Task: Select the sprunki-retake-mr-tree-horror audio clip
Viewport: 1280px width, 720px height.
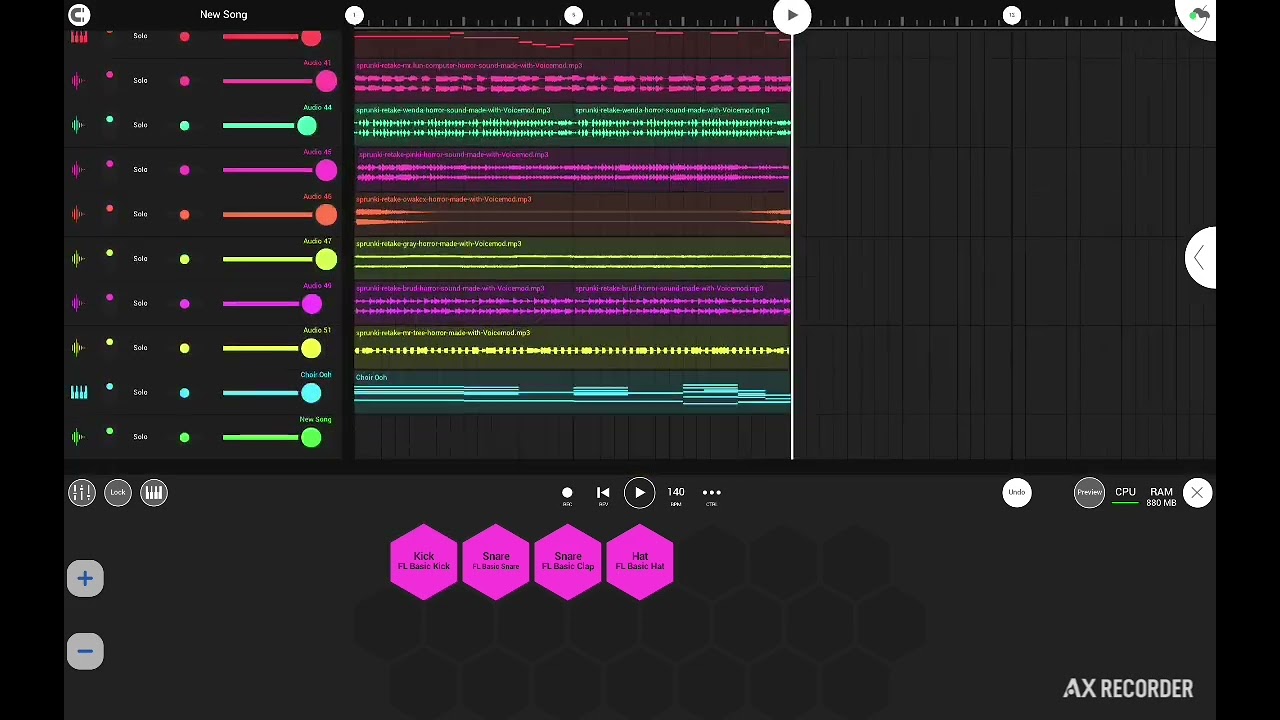Action: [x=573, y=346]
